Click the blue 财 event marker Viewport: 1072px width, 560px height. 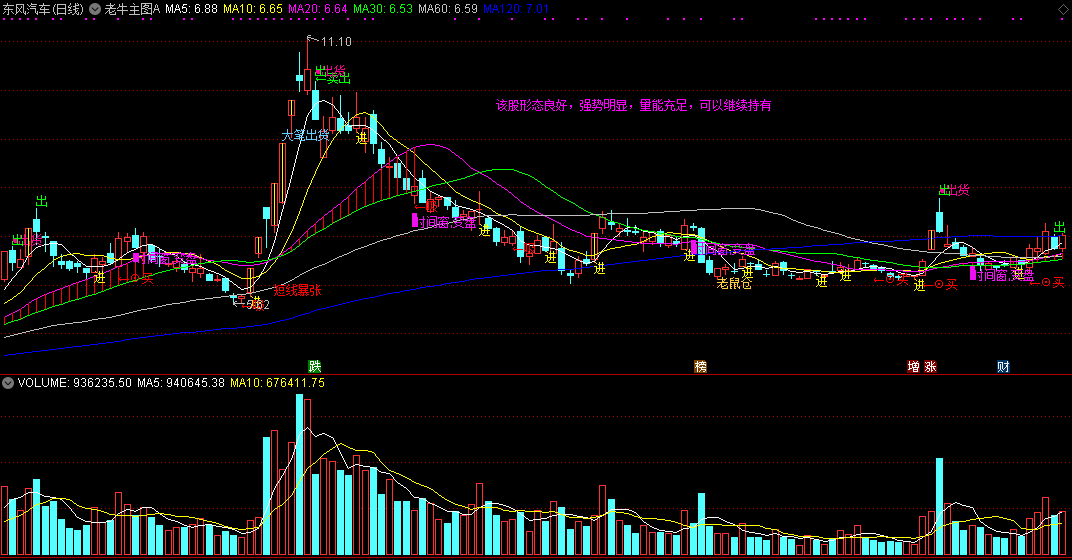click(x=1003, y=366)
